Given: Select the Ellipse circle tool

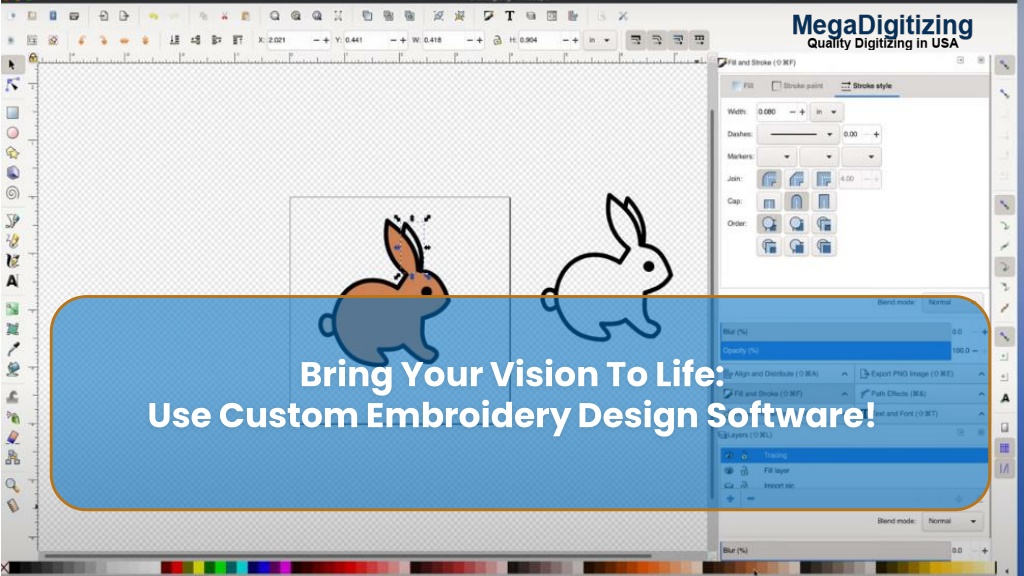Looking at the screenshot, I should point(12,133).
